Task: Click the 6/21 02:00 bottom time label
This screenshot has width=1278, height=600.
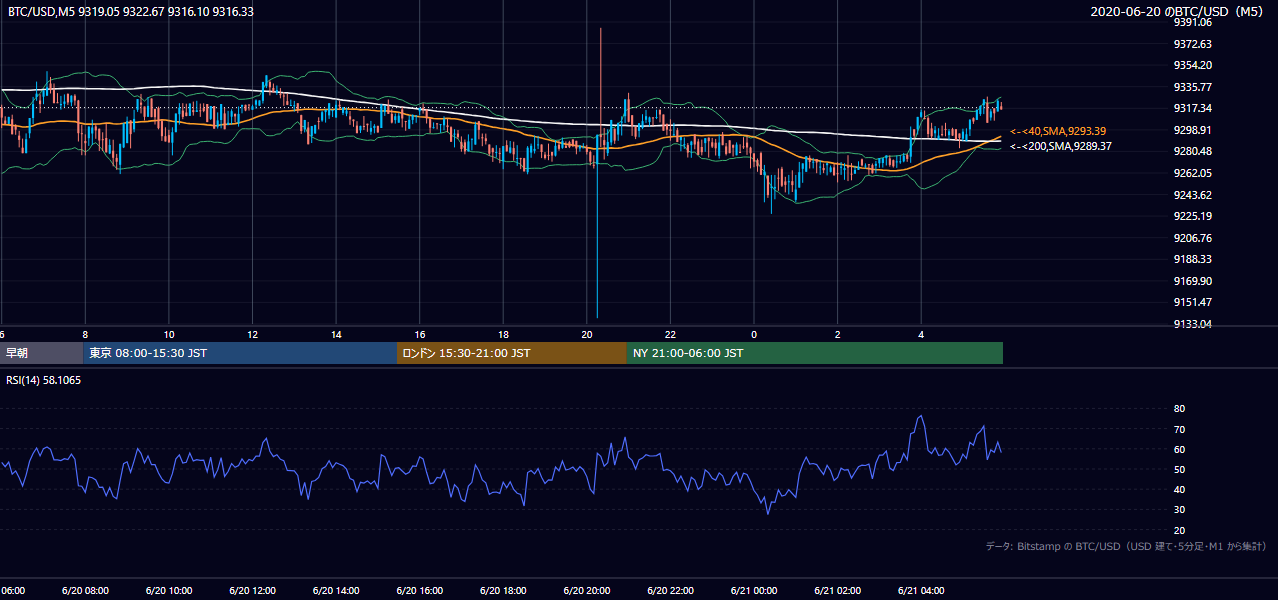Action: [838, 591]
